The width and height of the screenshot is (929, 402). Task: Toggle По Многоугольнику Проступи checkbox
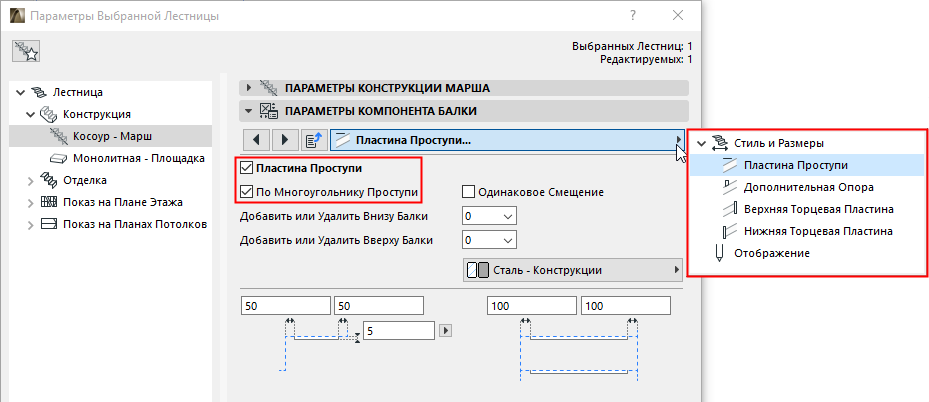(246, 192)
